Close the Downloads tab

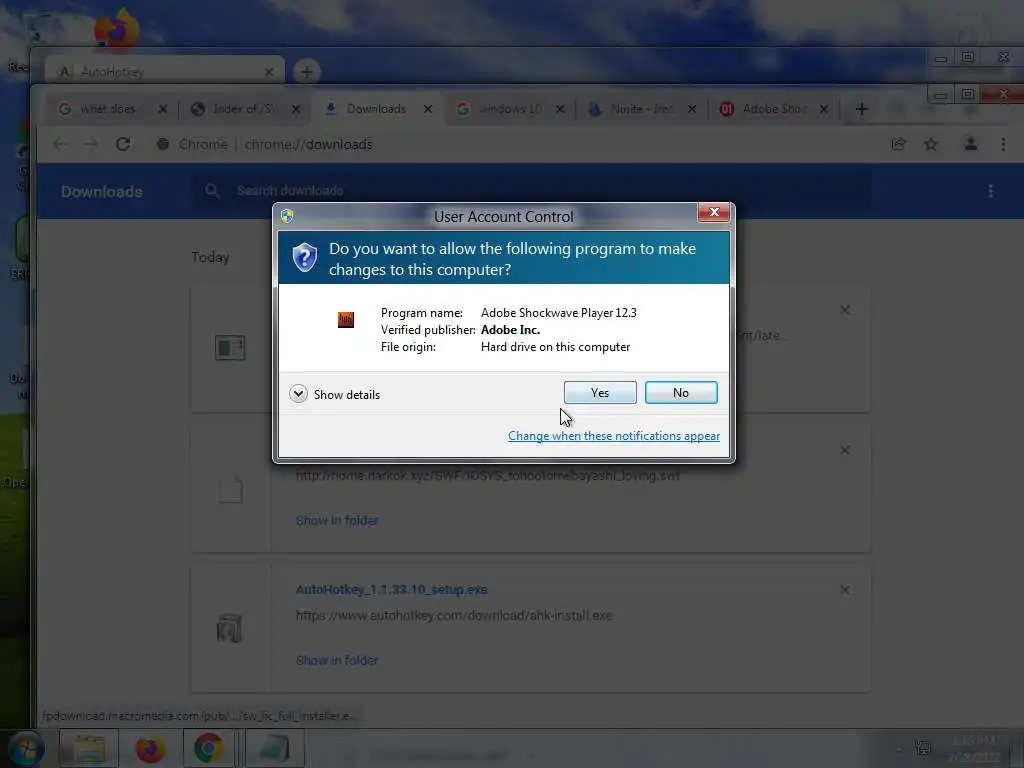428,109
